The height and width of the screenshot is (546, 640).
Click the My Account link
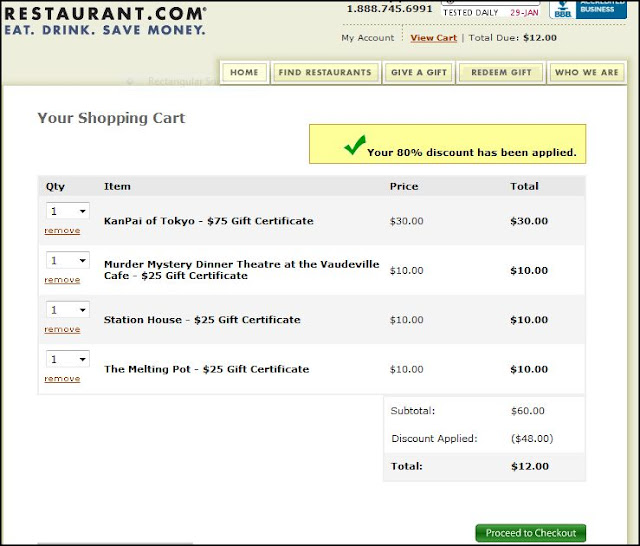pyautogui.click(x=368, y=38)
